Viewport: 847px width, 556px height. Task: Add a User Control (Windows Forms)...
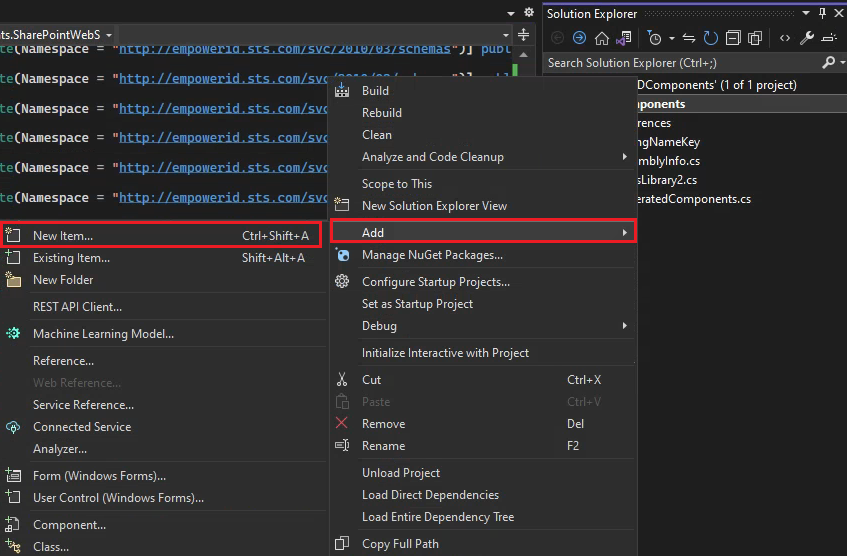162,498
